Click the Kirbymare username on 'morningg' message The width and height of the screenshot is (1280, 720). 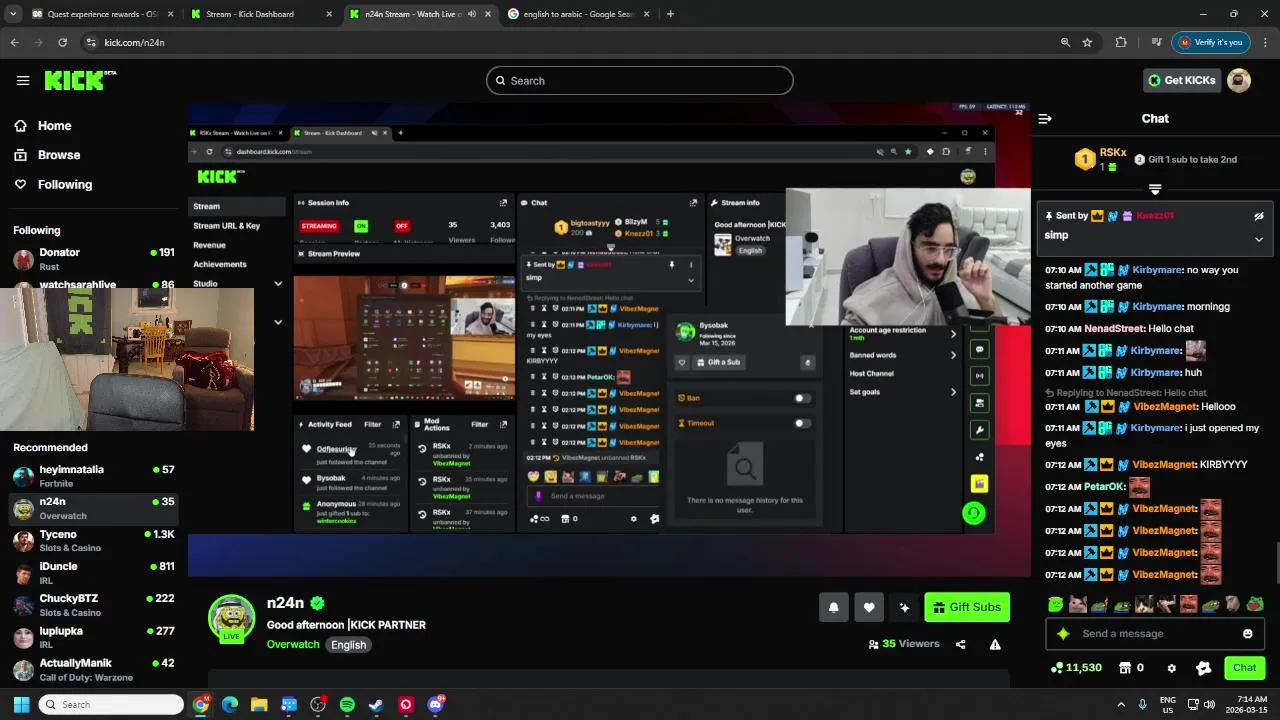(x=1157, y=307)
